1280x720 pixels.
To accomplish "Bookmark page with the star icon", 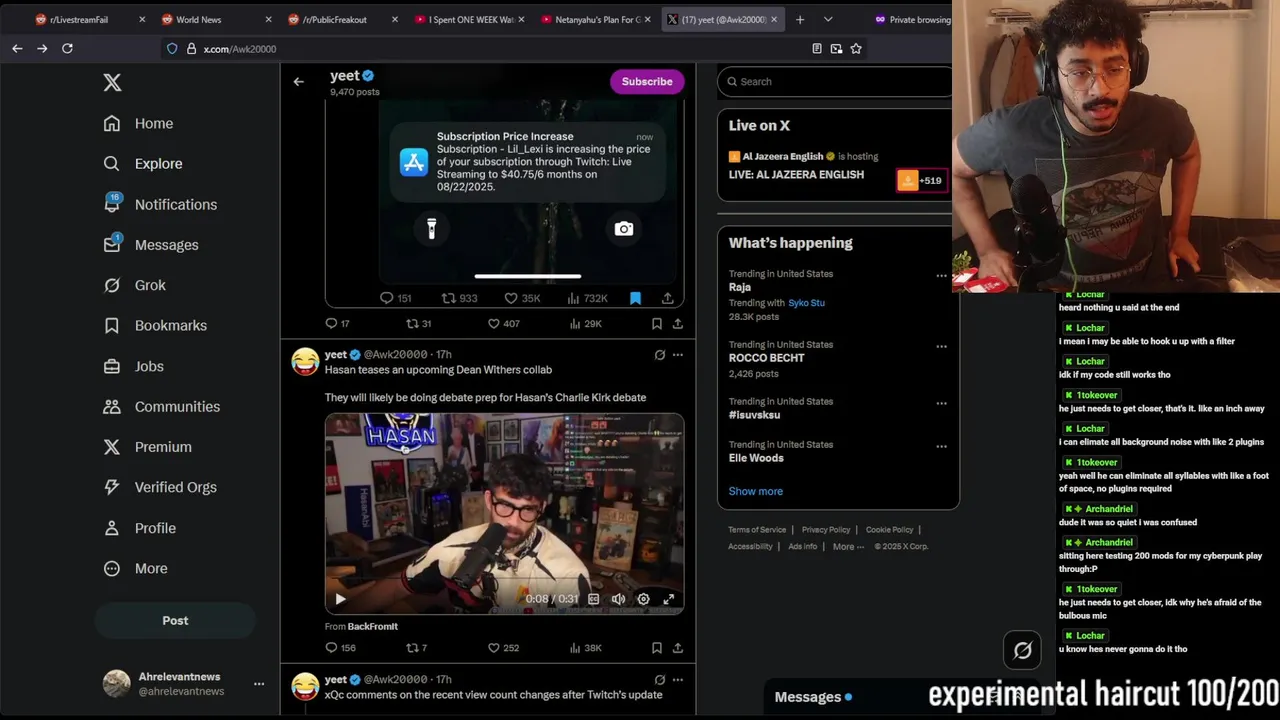I will coord(856,48).
